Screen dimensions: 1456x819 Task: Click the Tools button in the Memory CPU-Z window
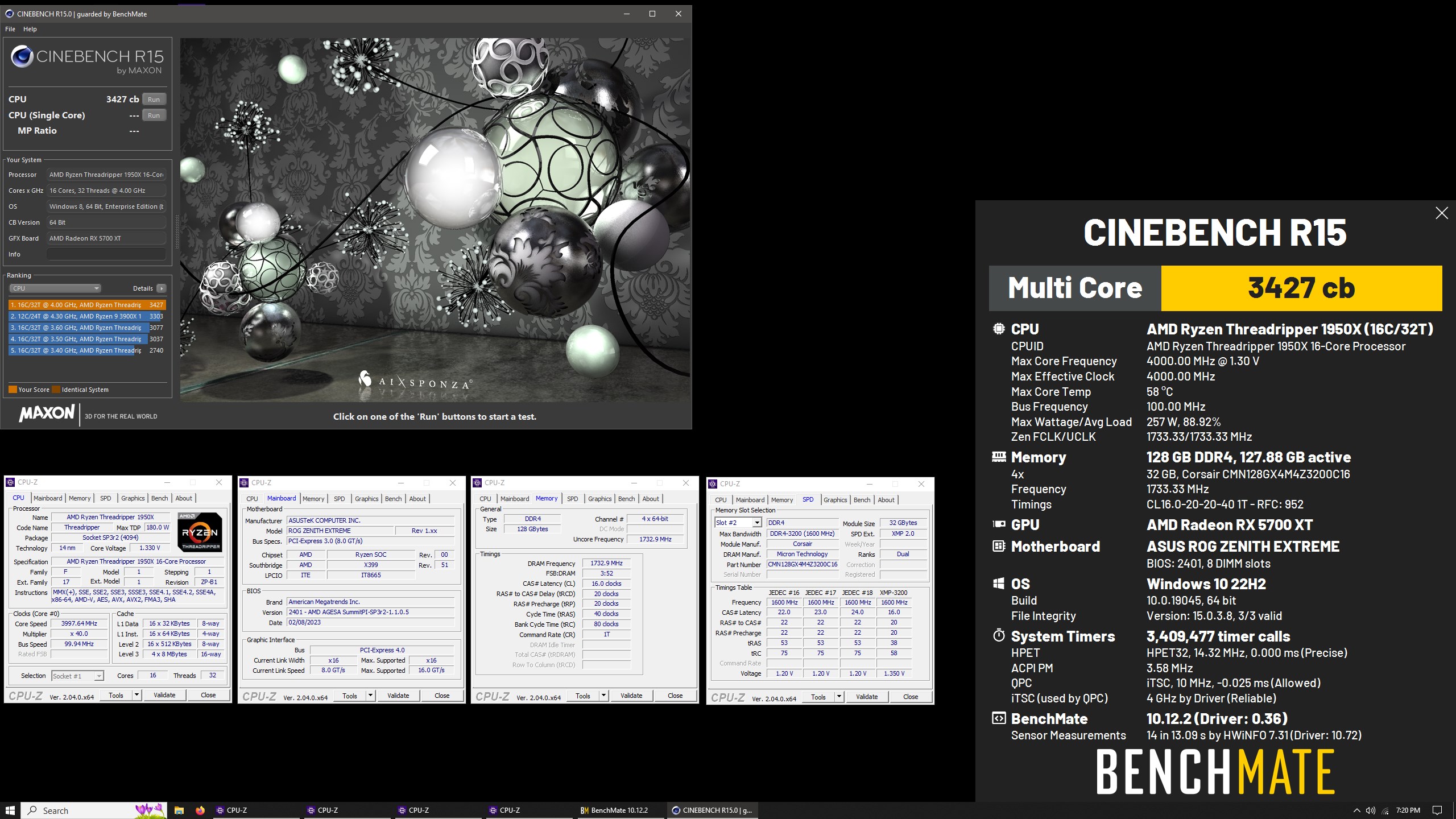(583, 696)
